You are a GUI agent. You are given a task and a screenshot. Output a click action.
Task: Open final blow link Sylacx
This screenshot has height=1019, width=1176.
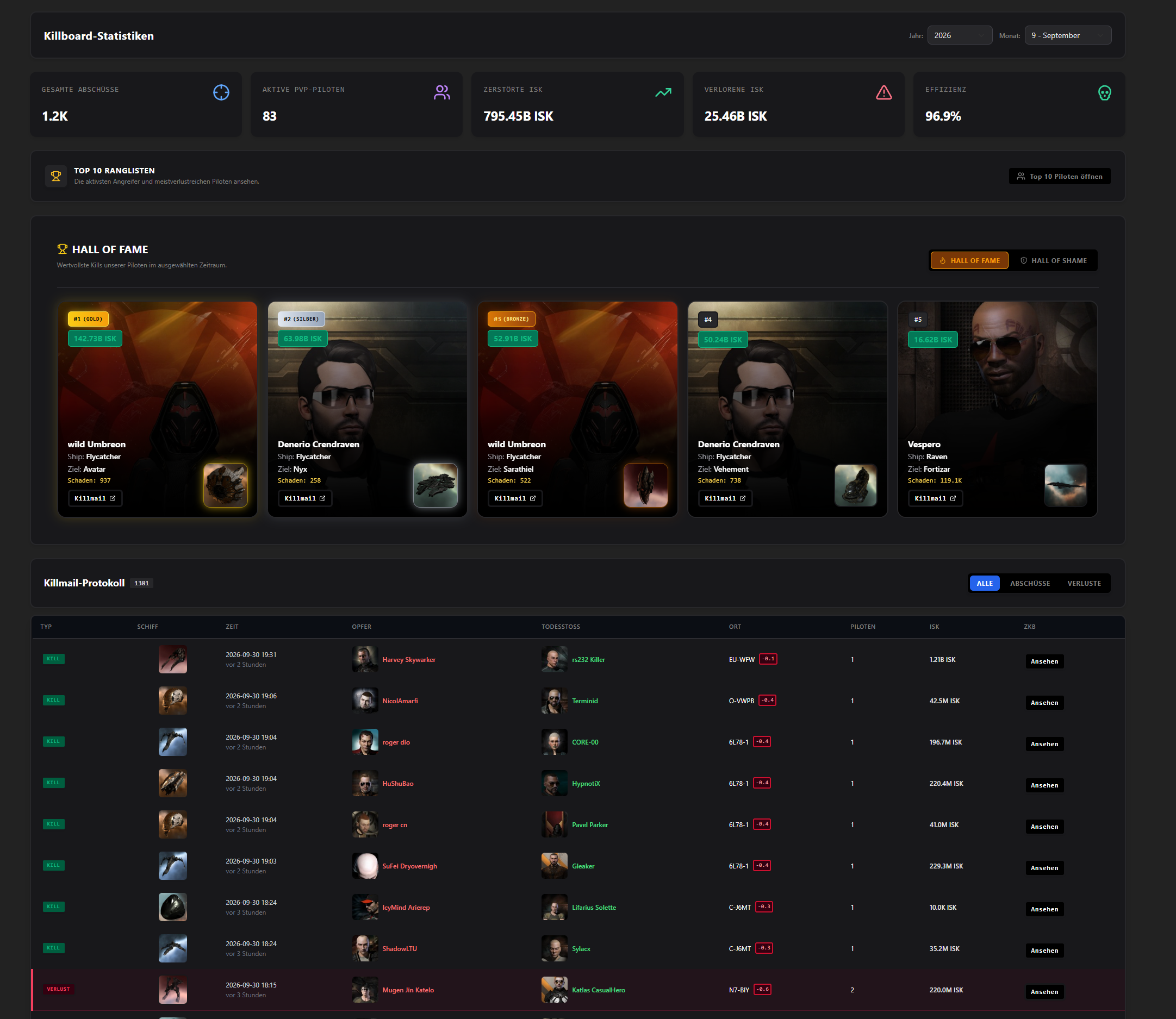click(581, 948)
